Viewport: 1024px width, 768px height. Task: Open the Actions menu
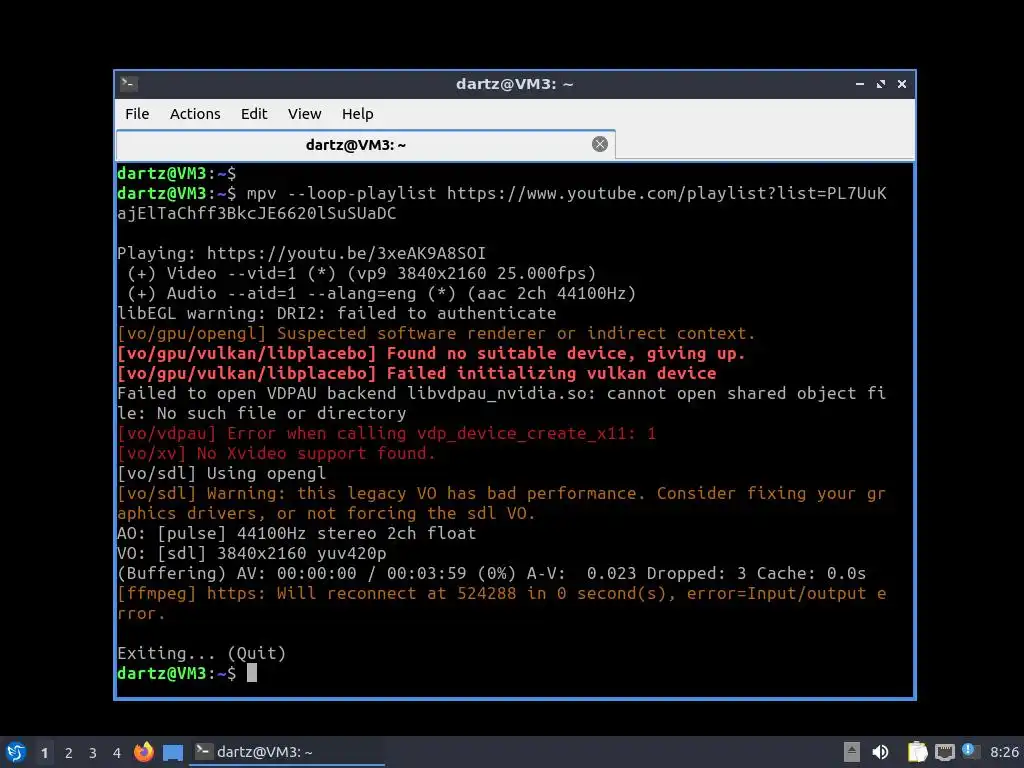point(195,114)
